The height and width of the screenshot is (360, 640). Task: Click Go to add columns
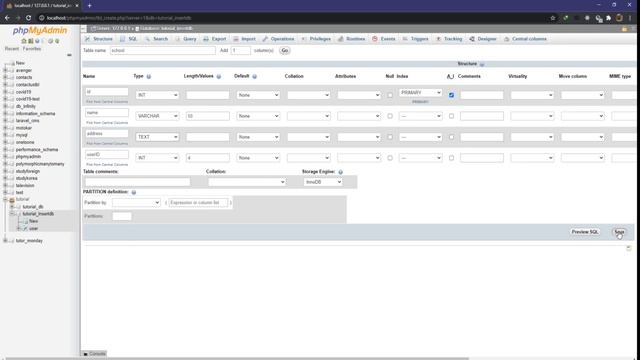click(x=284, y=51)
